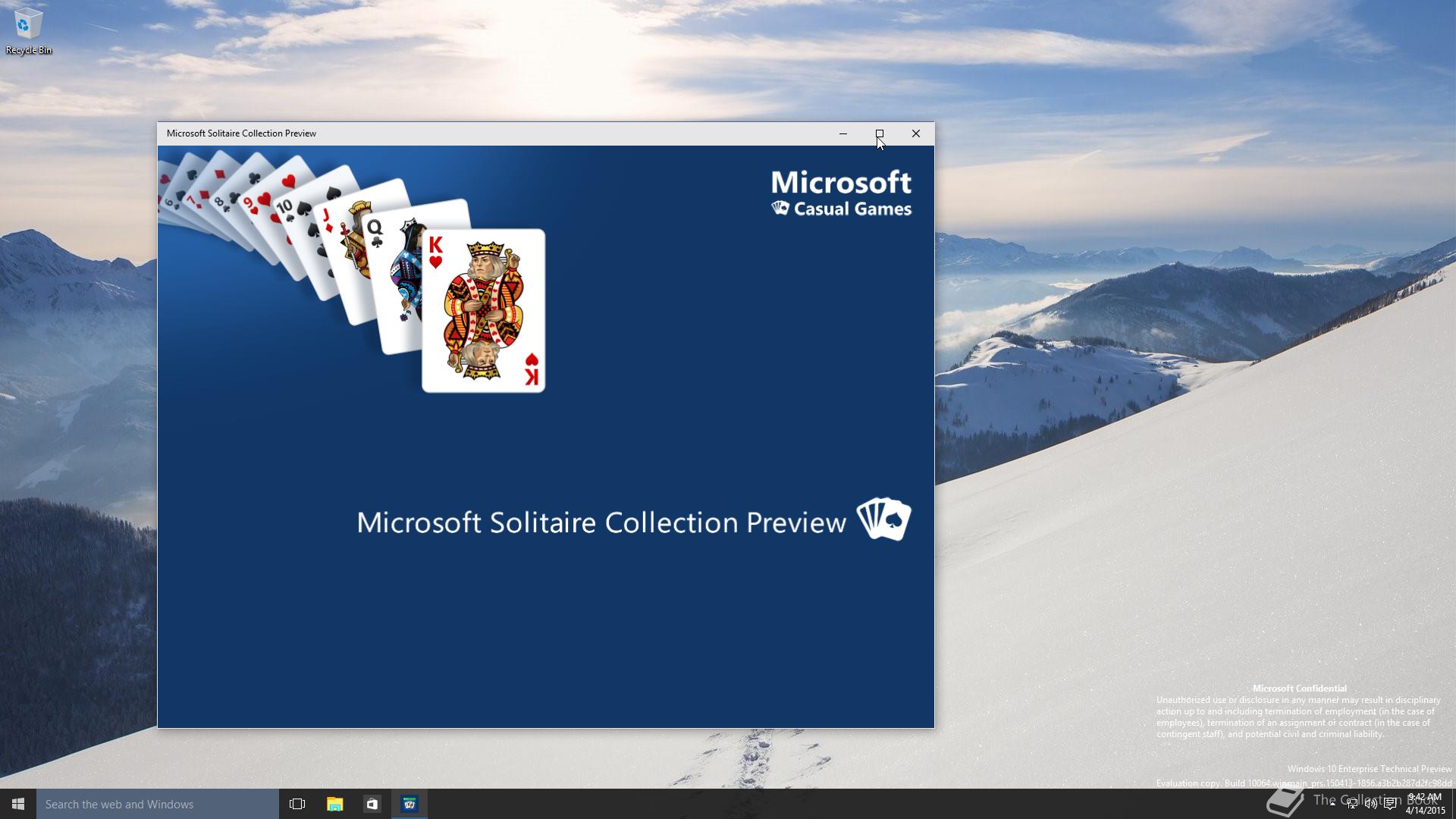This screenshot has width=1456, height=819.
Task: Launch the Store app from the taskbar
Action: tap(372, 804)
